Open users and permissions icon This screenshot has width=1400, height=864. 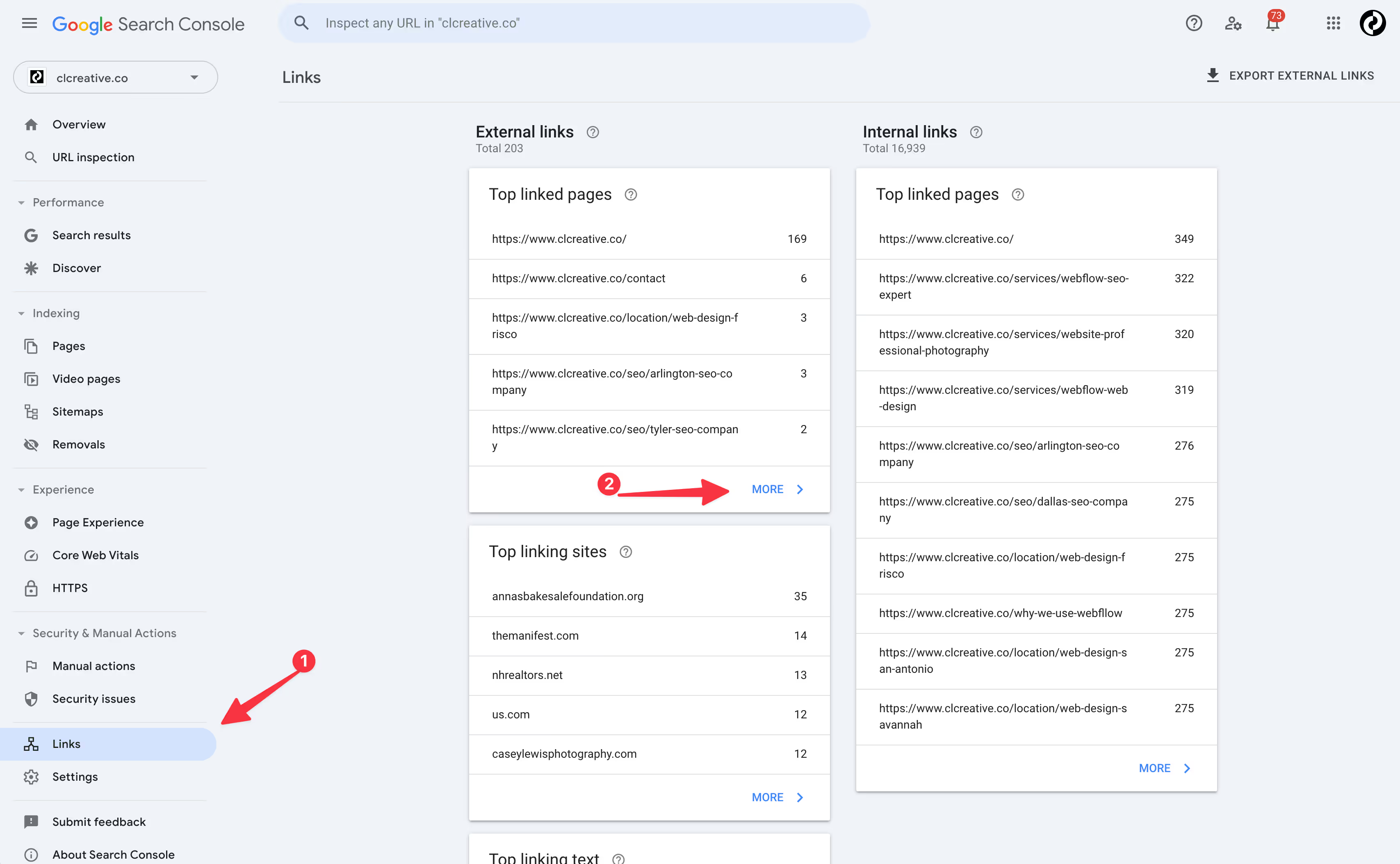point(1233,23)
